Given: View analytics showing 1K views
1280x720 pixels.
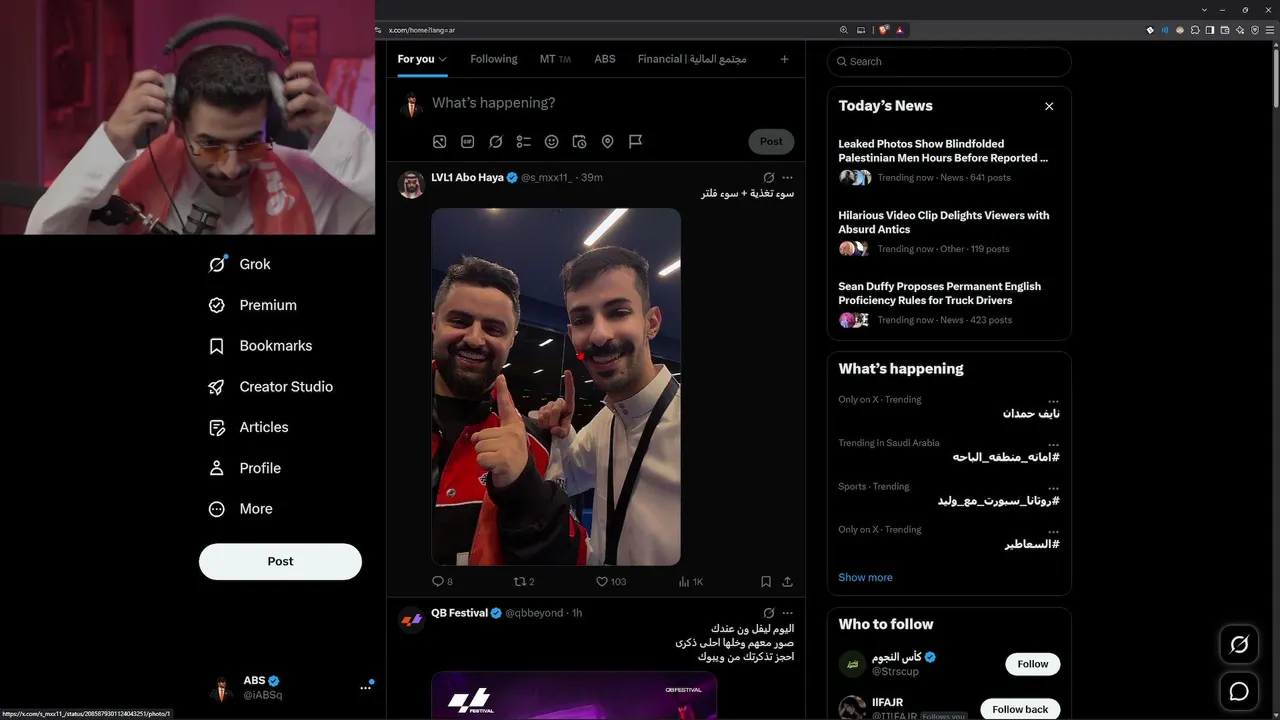Looking at the screenshot, I should [690, 581].
